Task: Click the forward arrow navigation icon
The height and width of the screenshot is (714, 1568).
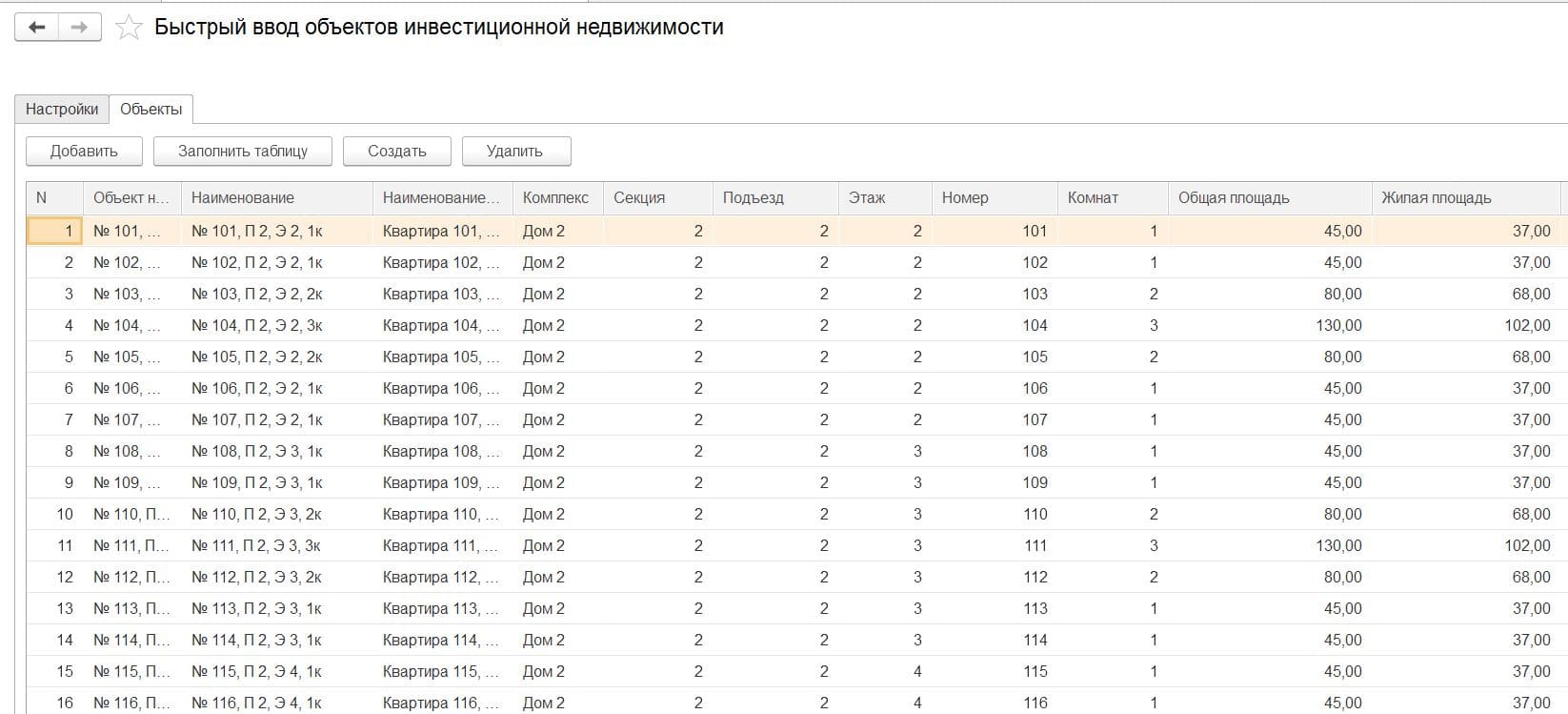Action: pyautogui.click(x=80, y=28)
